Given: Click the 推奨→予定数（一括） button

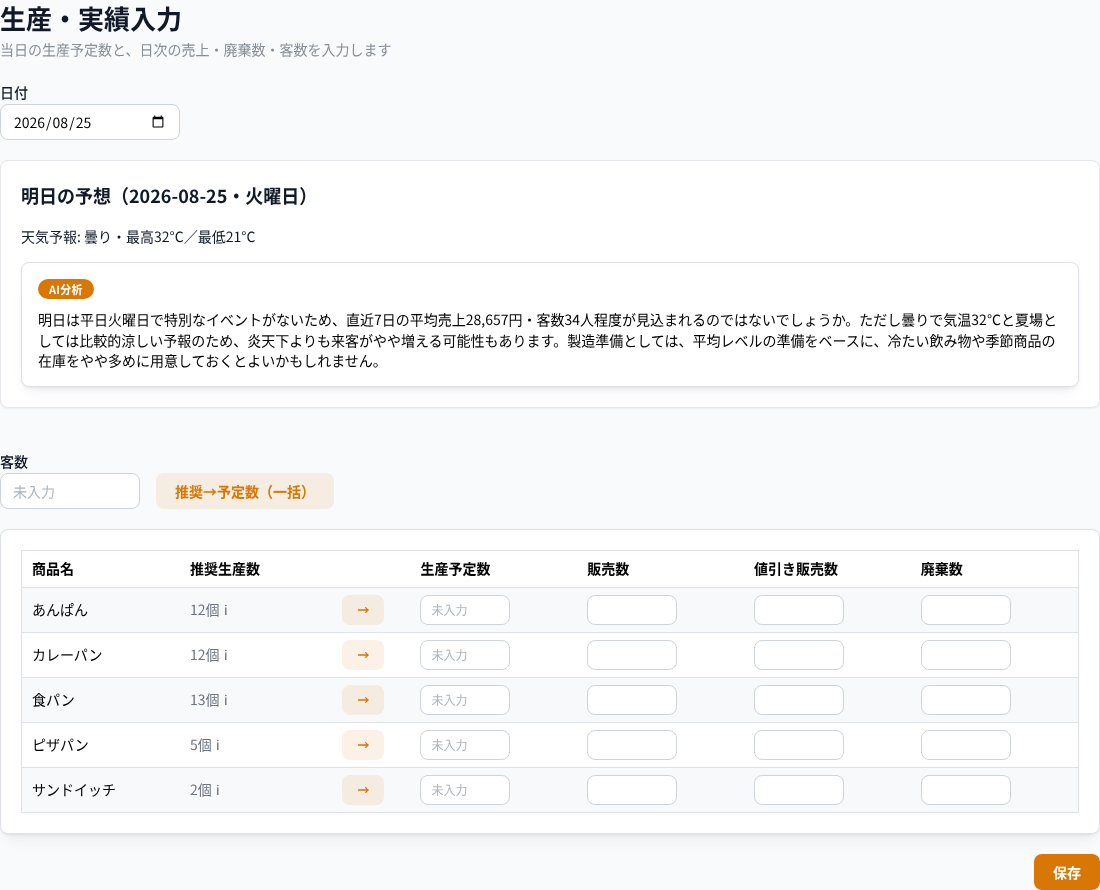Looking at the screenshot, I should [x=245, y=492].
